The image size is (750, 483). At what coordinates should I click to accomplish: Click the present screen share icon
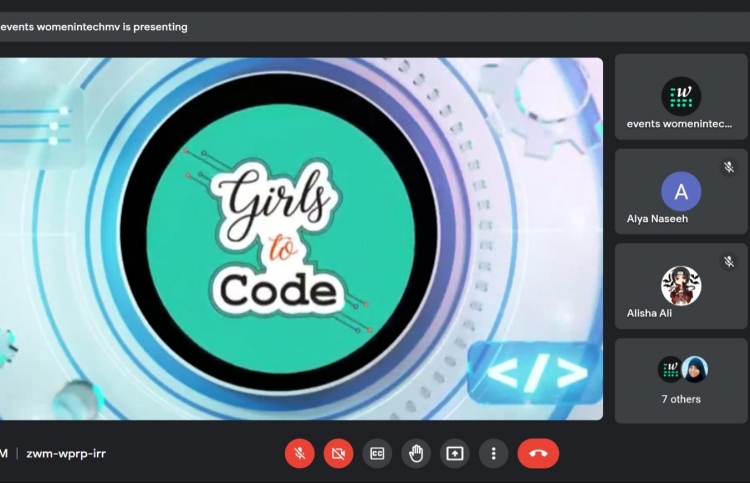pyautogui.click(x=455, y=453)
